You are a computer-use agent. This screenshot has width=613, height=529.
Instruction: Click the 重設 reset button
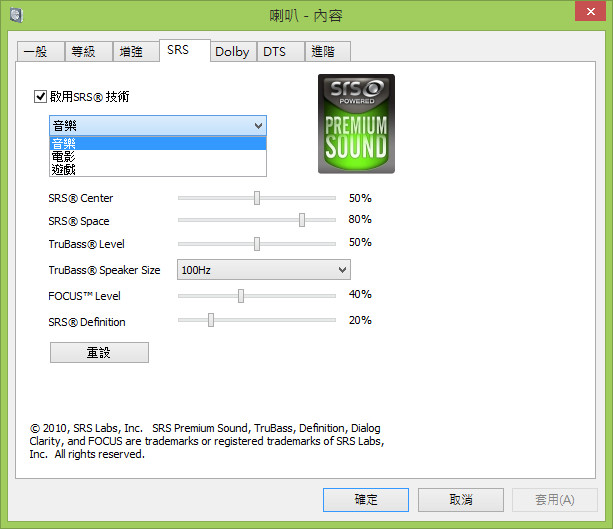[99, 353]
